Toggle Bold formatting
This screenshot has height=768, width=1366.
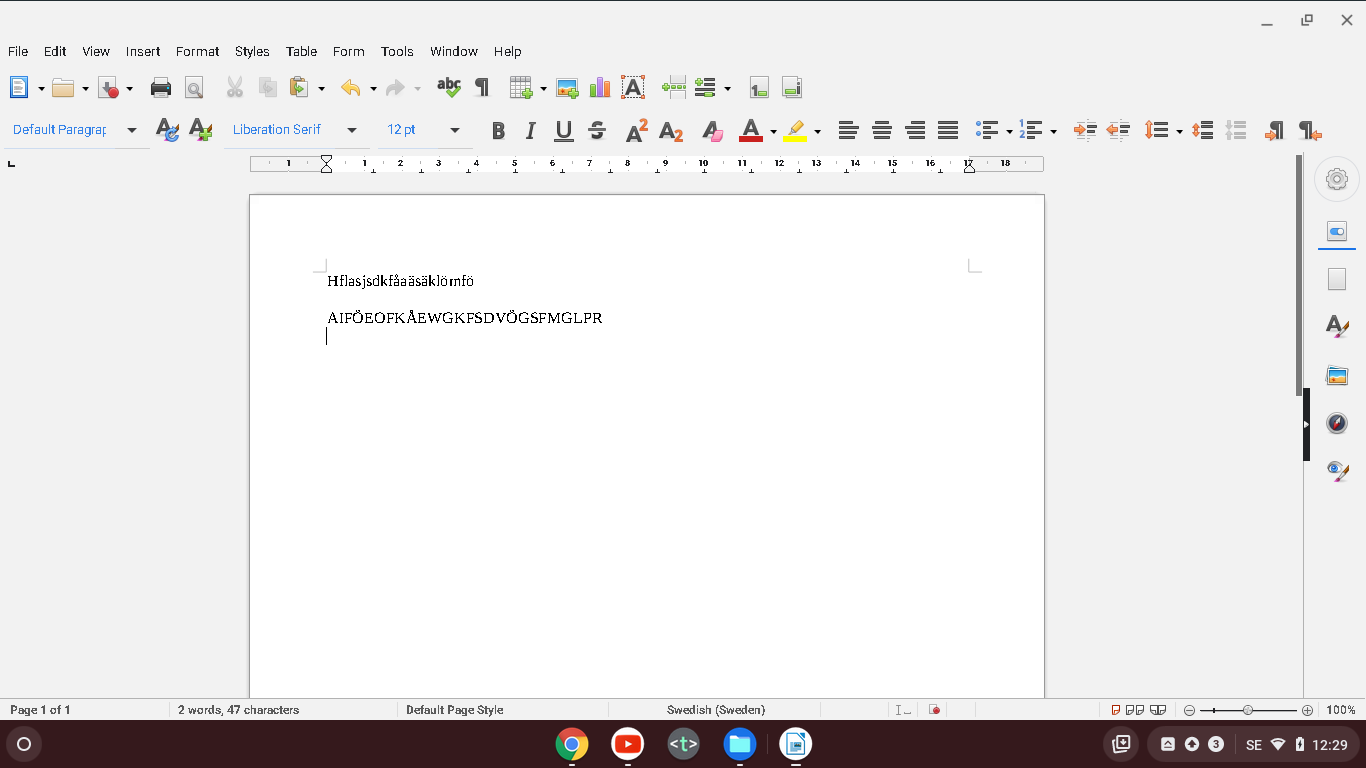[x=498, y=130]
